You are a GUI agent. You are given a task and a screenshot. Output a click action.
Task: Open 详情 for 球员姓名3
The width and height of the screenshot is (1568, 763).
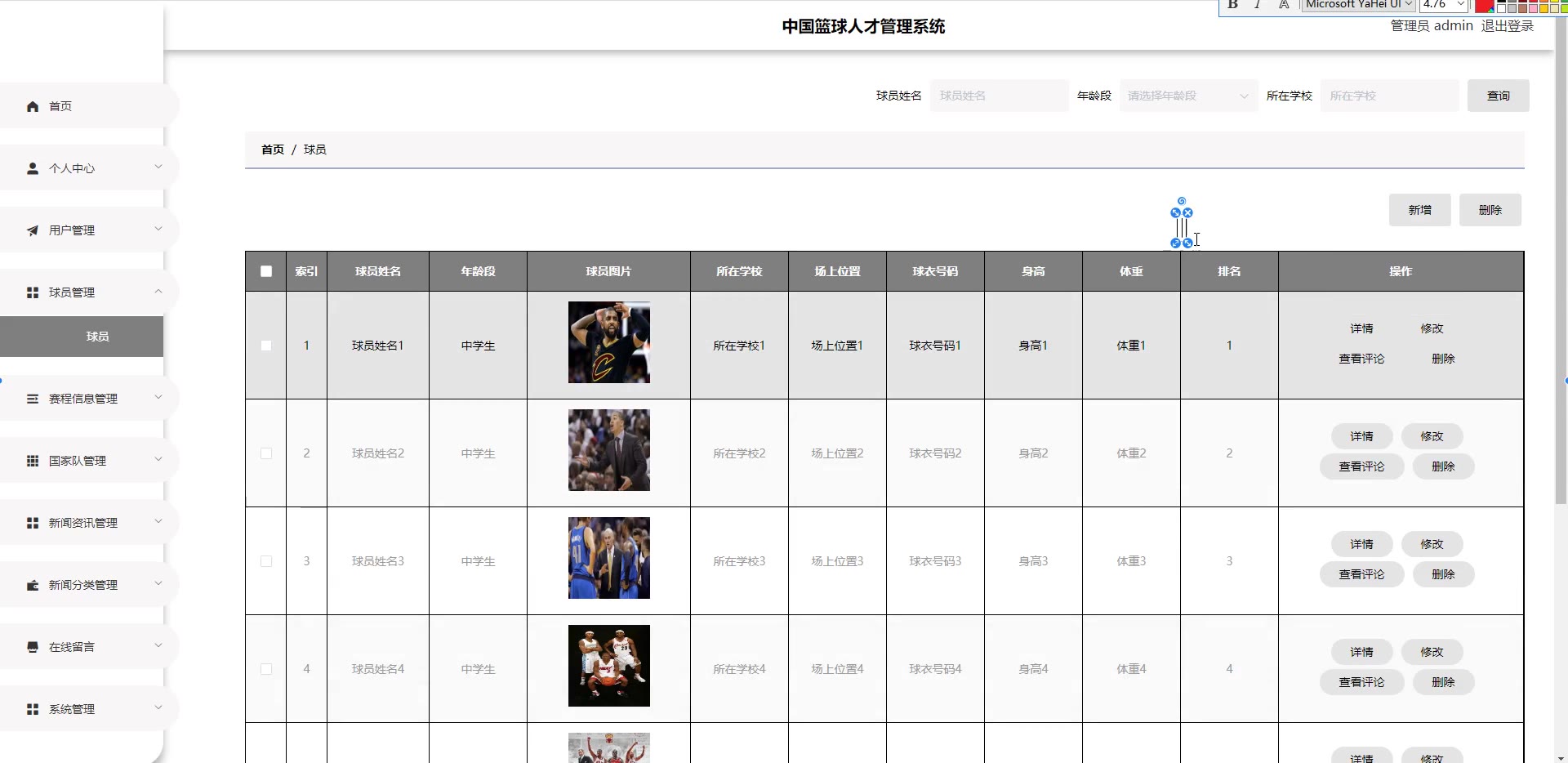[1361, 544]
